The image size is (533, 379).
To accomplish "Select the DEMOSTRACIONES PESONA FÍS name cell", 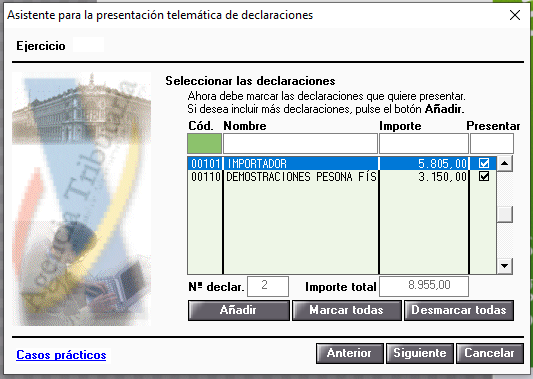I will (x=301, y=176).
